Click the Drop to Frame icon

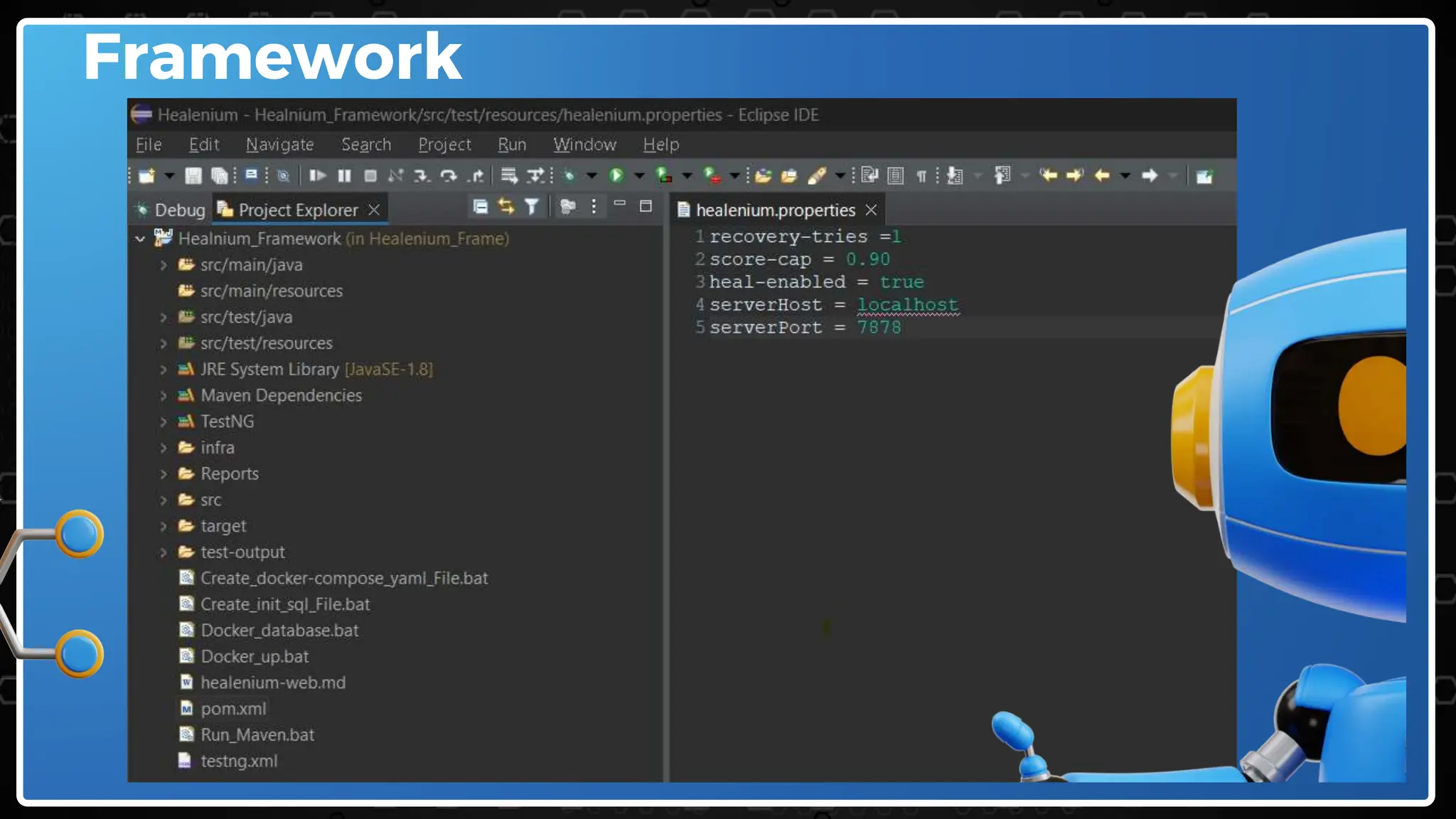[509, 176]
